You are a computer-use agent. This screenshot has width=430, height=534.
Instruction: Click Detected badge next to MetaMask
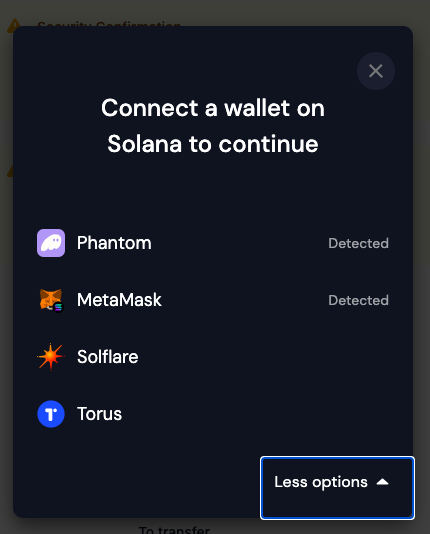point(358,300)
